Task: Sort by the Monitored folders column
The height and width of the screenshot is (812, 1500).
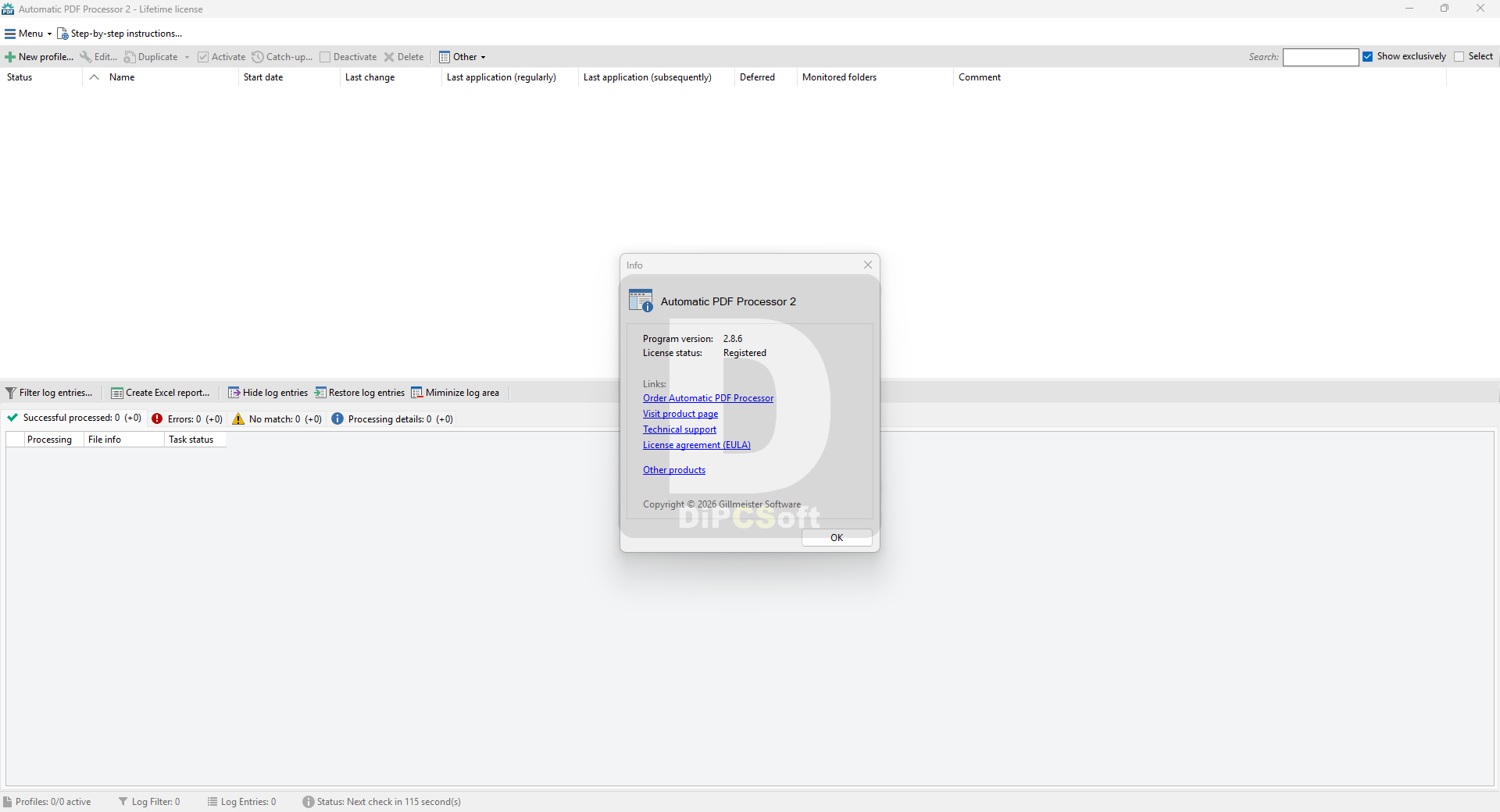Action: pyautogui.click(x=875, y=77)
